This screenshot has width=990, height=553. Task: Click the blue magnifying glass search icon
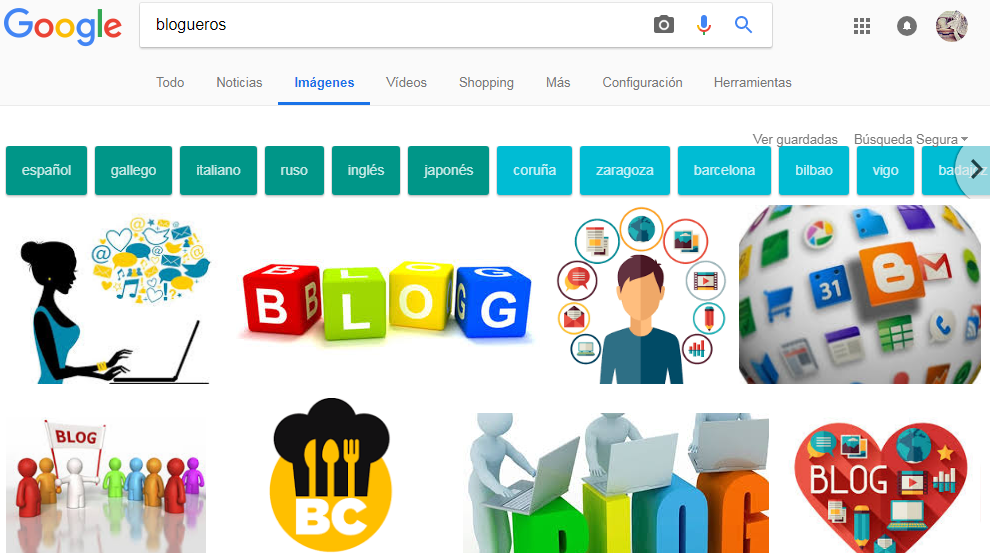pos(744,25)
